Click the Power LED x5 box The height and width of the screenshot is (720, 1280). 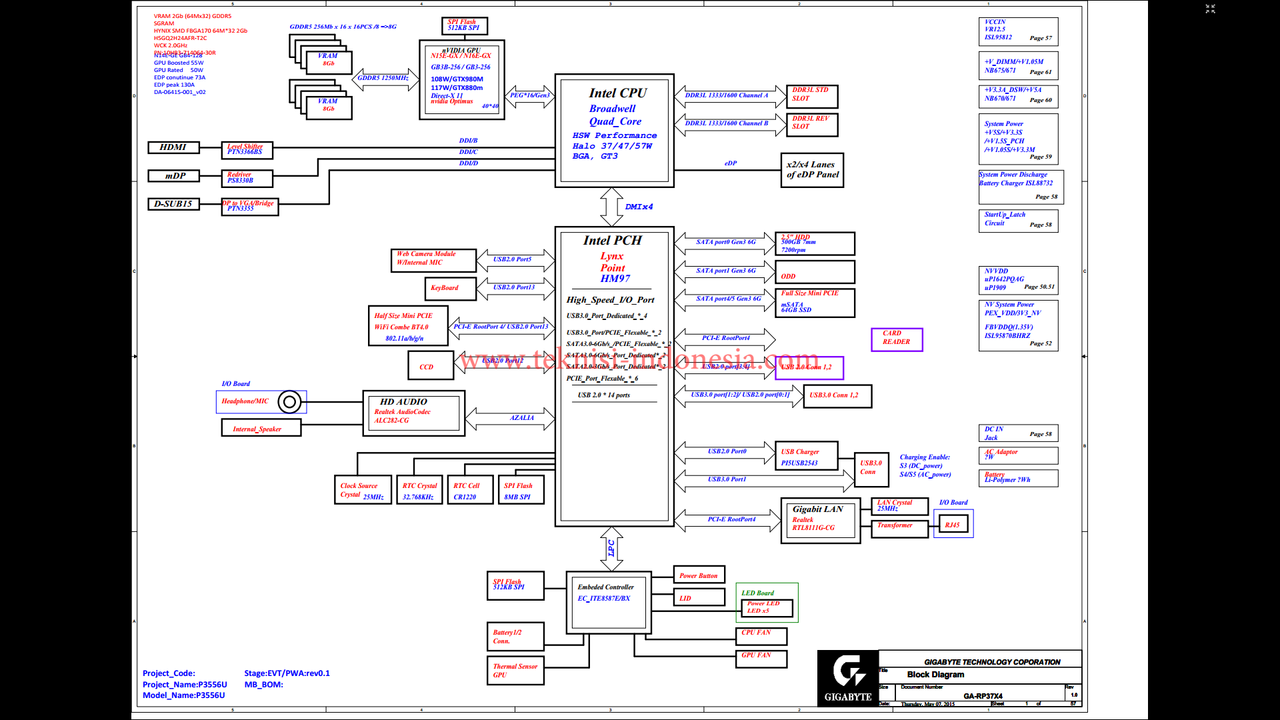[x=767, y=608]
